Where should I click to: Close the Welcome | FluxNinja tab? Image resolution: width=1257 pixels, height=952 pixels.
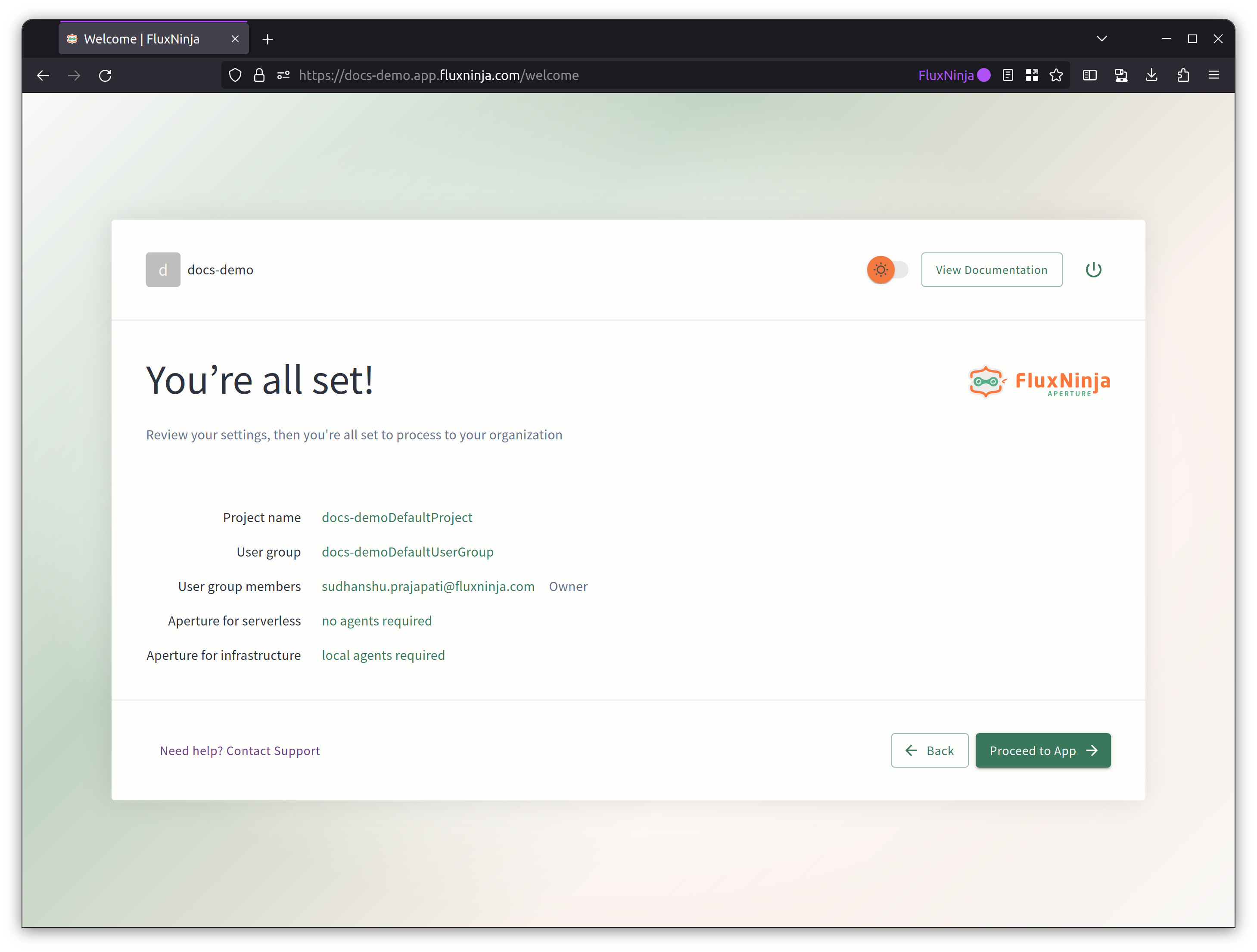[x=235, y=39]
